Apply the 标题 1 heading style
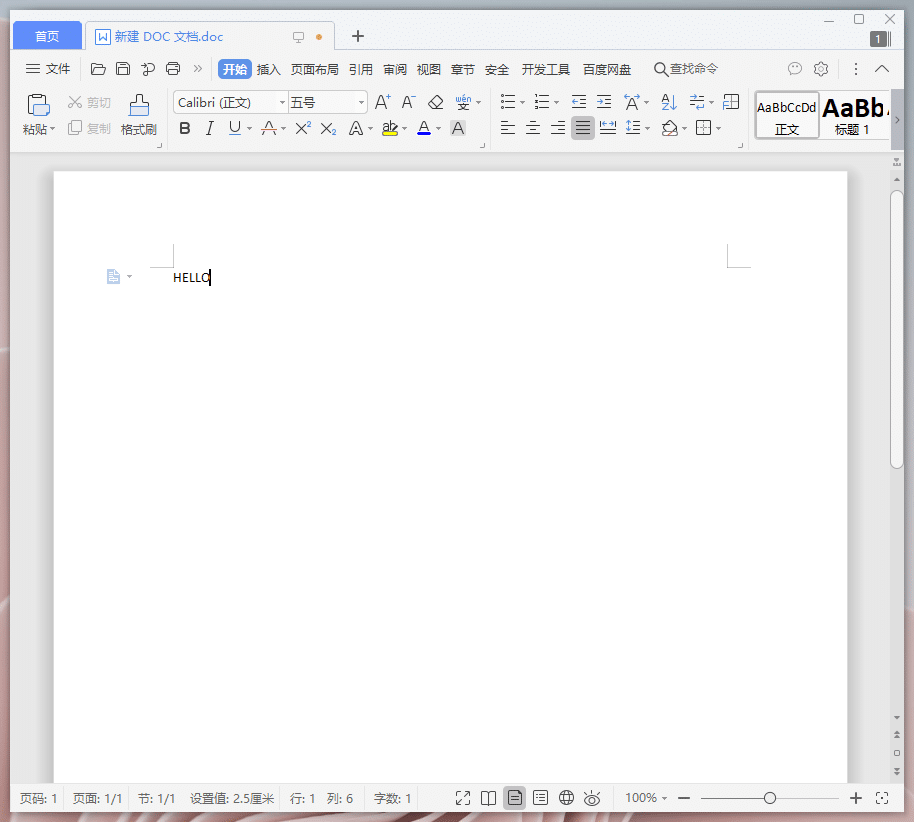This screenshot has width=914, height=822. point(855,115)
